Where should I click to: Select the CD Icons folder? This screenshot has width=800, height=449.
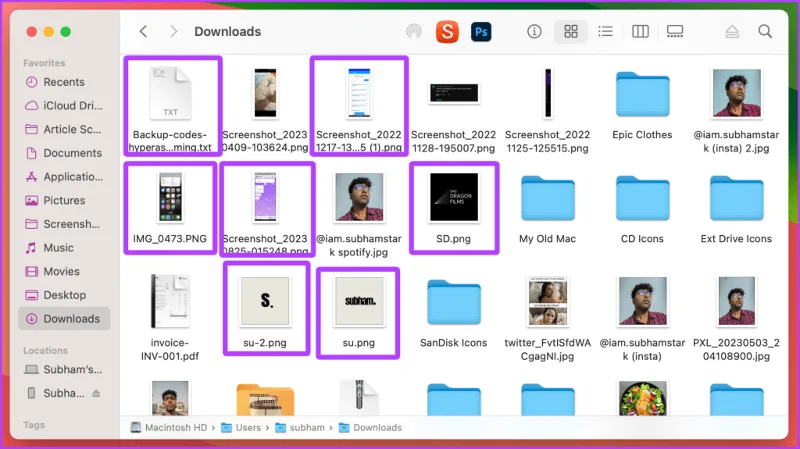[642, 198]
